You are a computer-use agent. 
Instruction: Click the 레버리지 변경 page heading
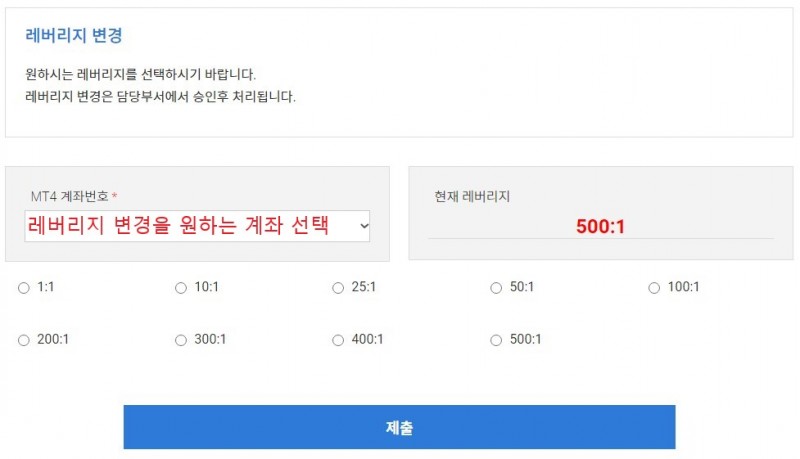74,36
